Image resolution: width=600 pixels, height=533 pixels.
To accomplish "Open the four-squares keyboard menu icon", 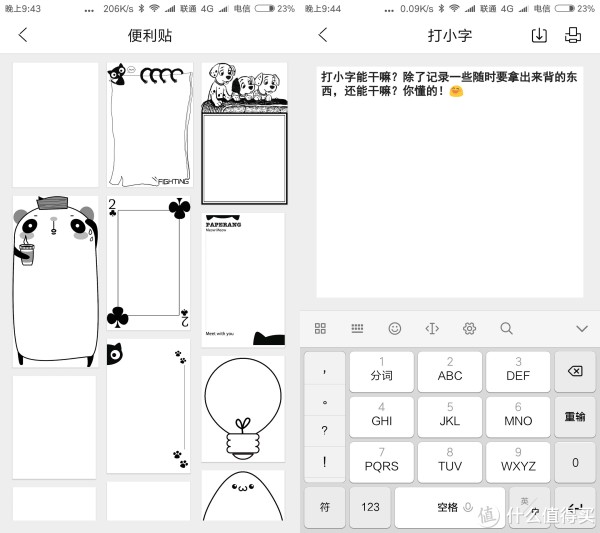I will point(320,328).
